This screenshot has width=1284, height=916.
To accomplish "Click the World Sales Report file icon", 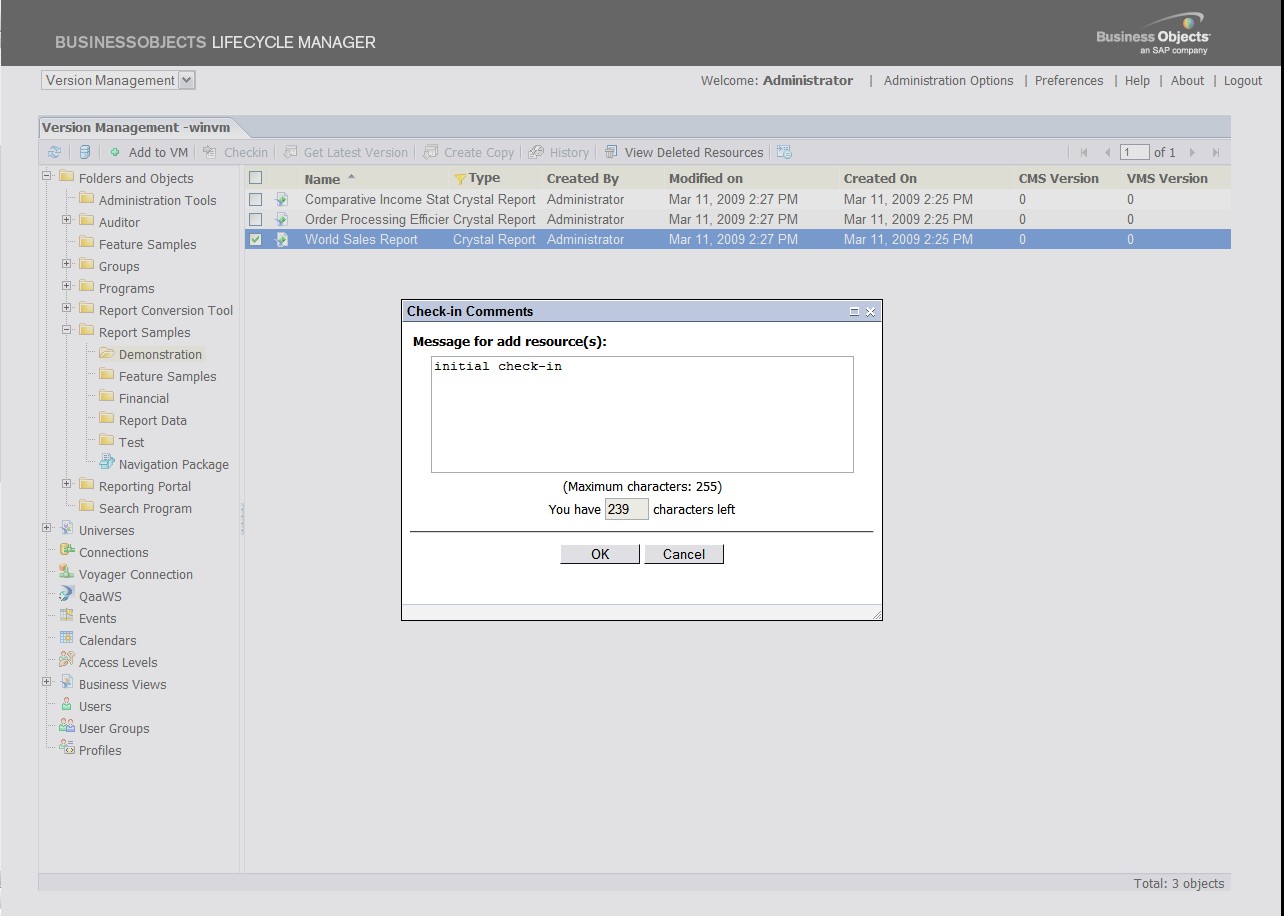I will pos(282,239).
